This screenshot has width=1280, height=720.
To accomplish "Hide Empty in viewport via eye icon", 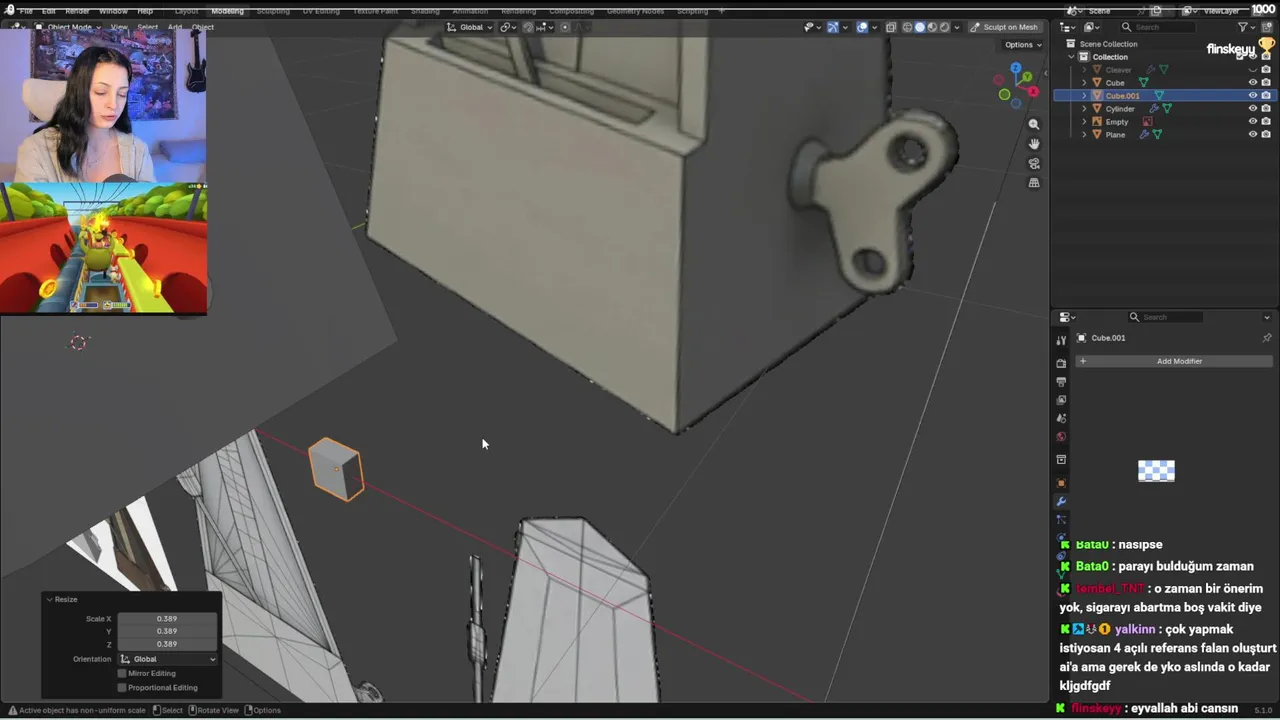I will pos(1252,122).
